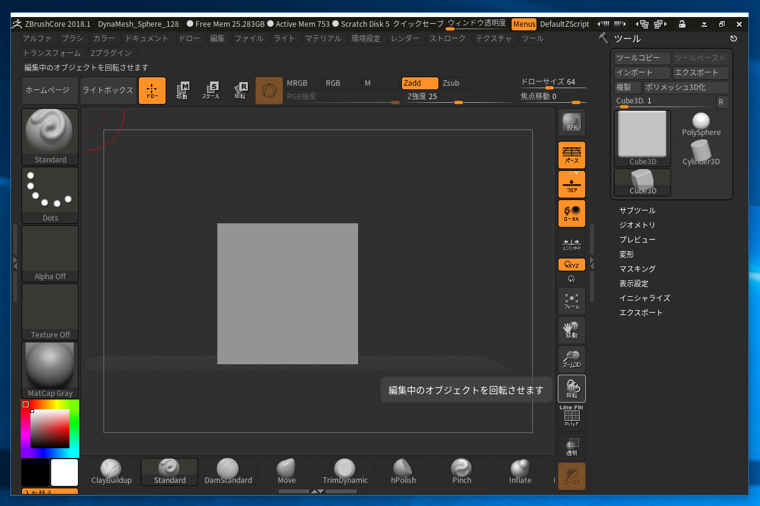
Task: Select the Cylinder3D tool thumbnail
Action: pyautogui.click(x=701, y=153)
